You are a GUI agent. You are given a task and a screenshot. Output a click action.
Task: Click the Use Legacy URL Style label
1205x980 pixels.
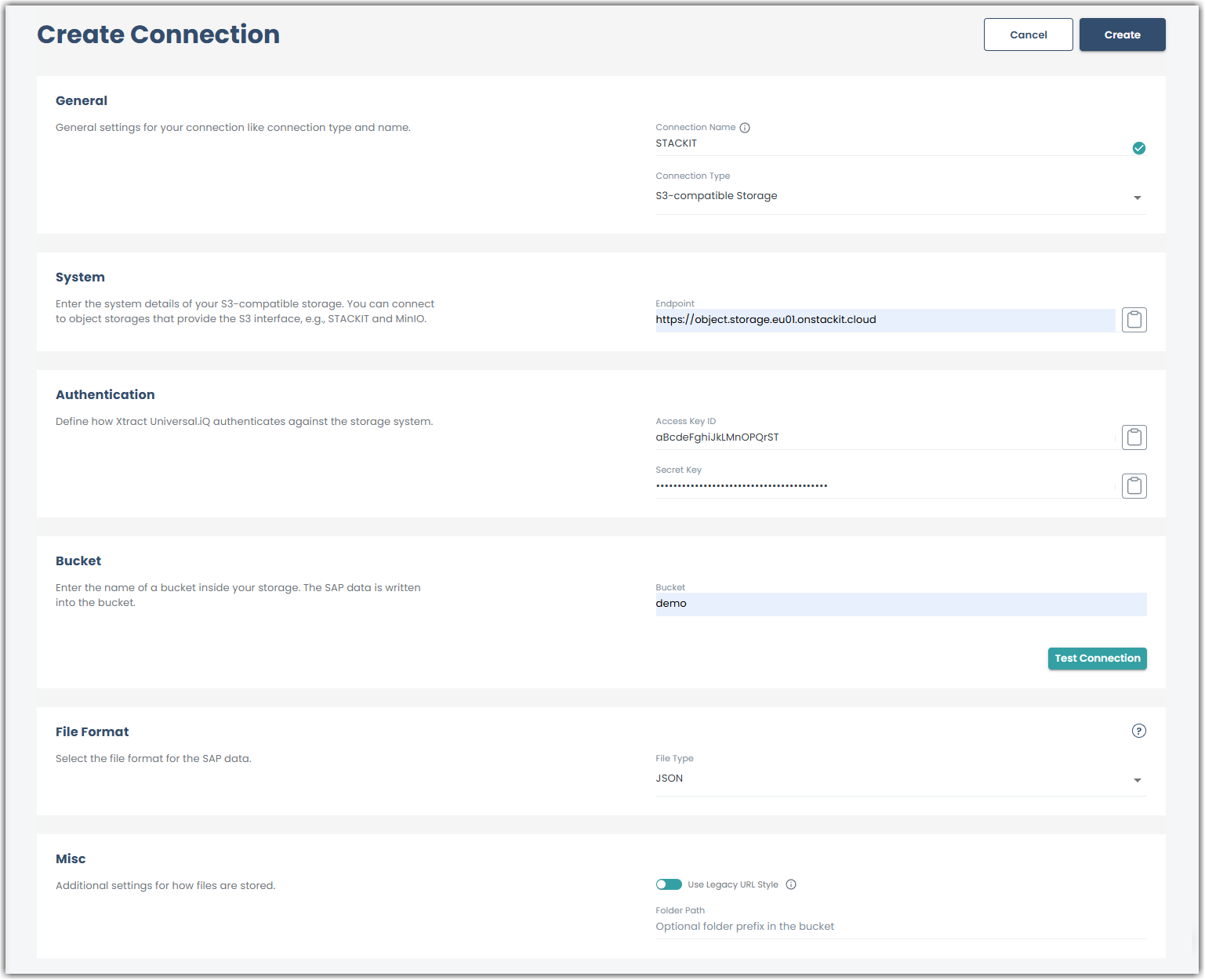pos(733,884)
